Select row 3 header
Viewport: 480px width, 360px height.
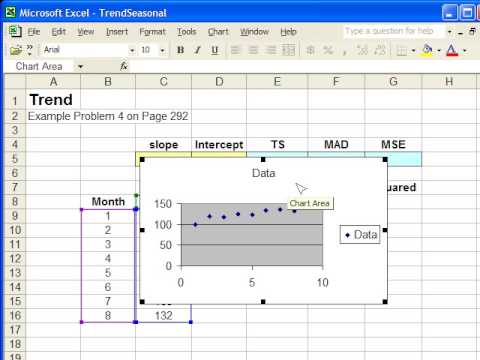(x=15, y=130)
